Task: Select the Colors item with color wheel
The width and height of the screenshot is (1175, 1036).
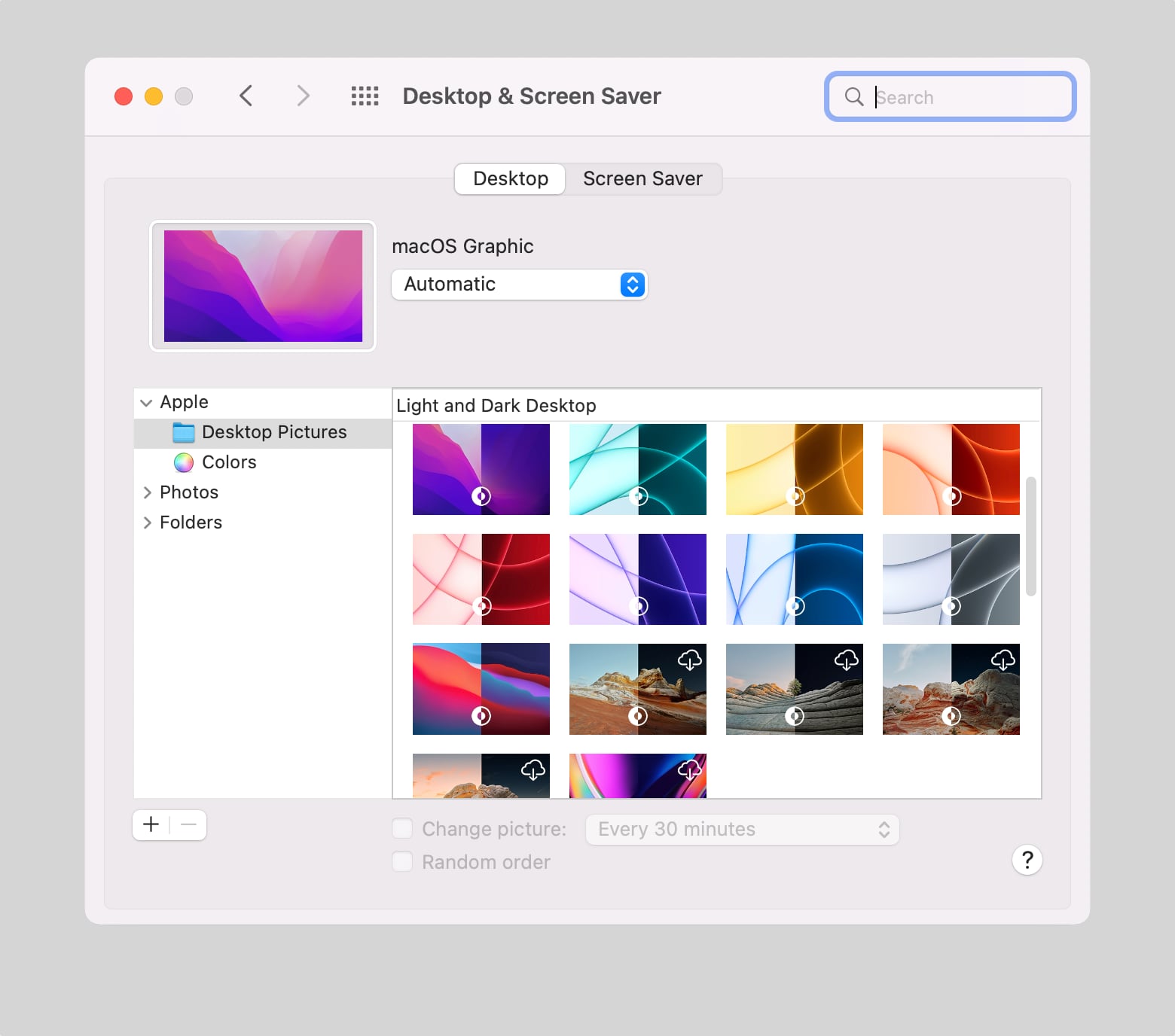Action: point(229,462)
